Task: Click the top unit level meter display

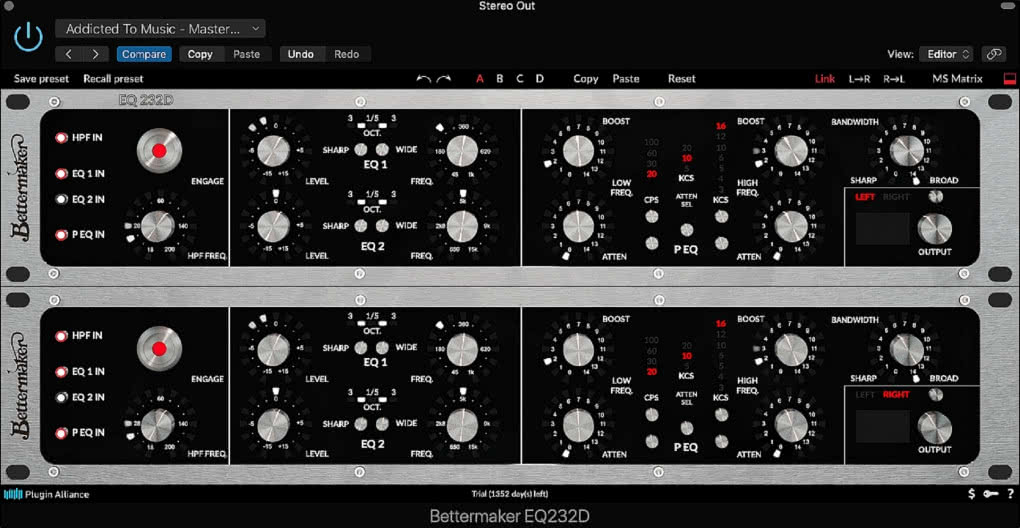Action: click(x=881, y=229)
